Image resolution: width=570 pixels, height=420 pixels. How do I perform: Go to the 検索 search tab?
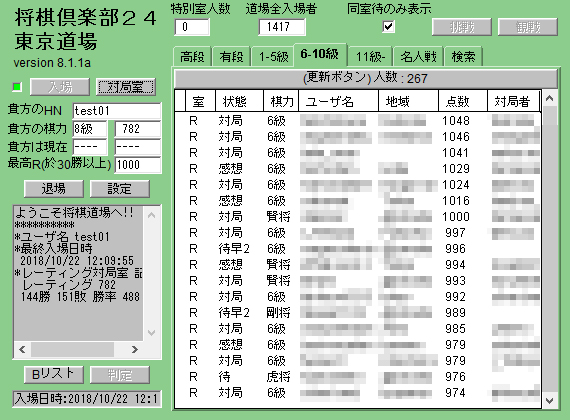[463, 57]
